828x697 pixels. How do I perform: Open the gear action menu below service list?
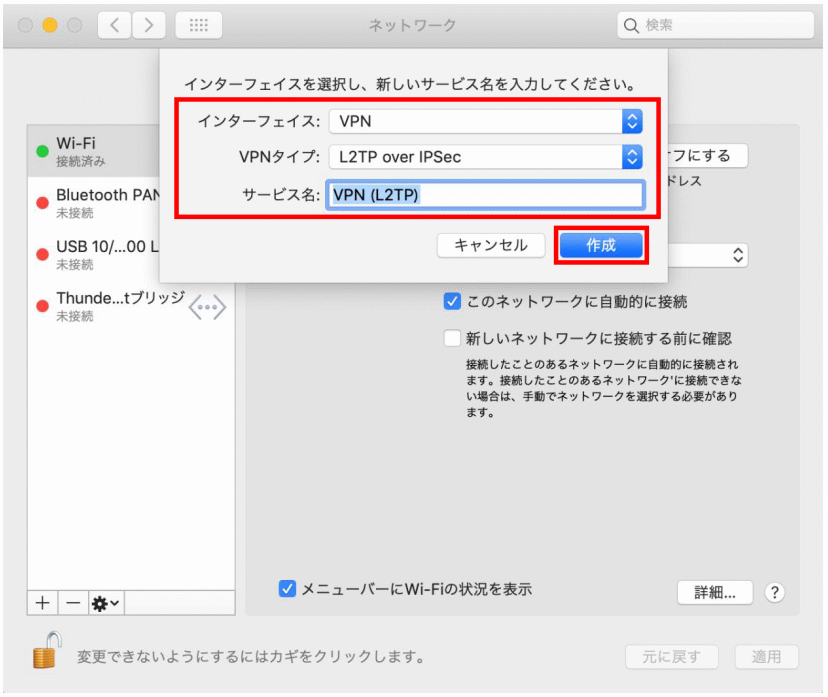point(105,603)
